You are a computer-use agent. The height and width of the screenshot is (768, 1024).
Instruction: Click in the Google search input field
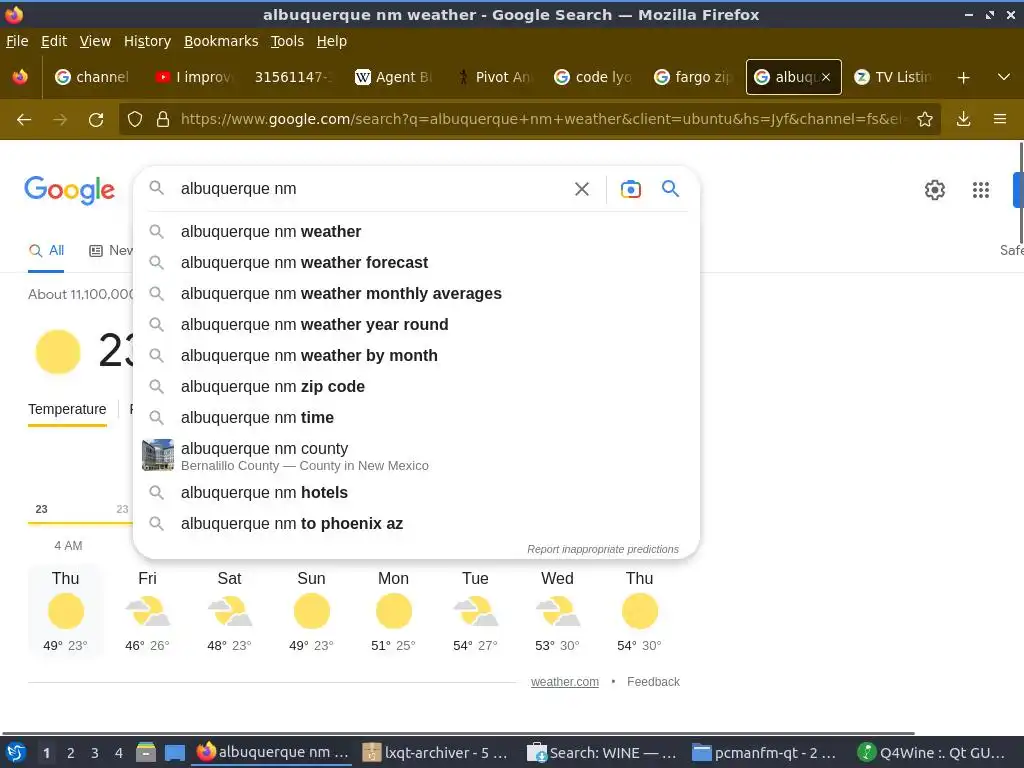tap(369, 189)
